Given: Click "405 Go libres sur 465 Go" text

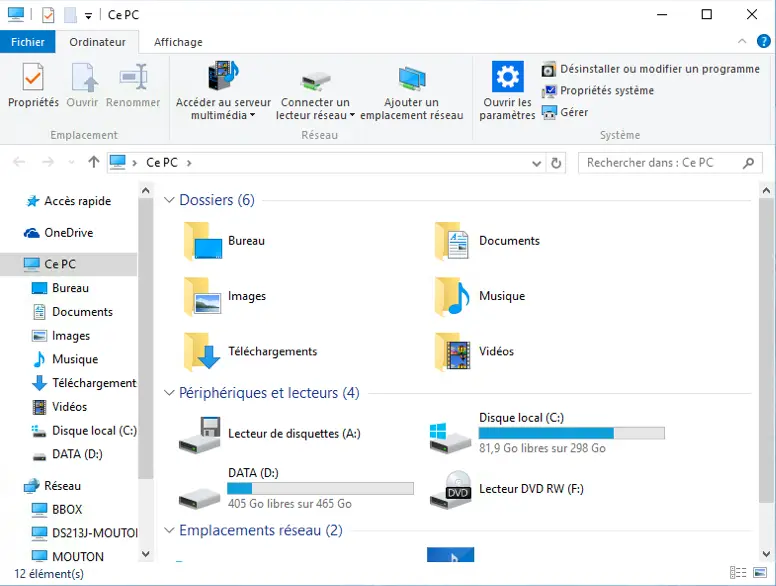Looking at the screenshot, I should [290, 504].
